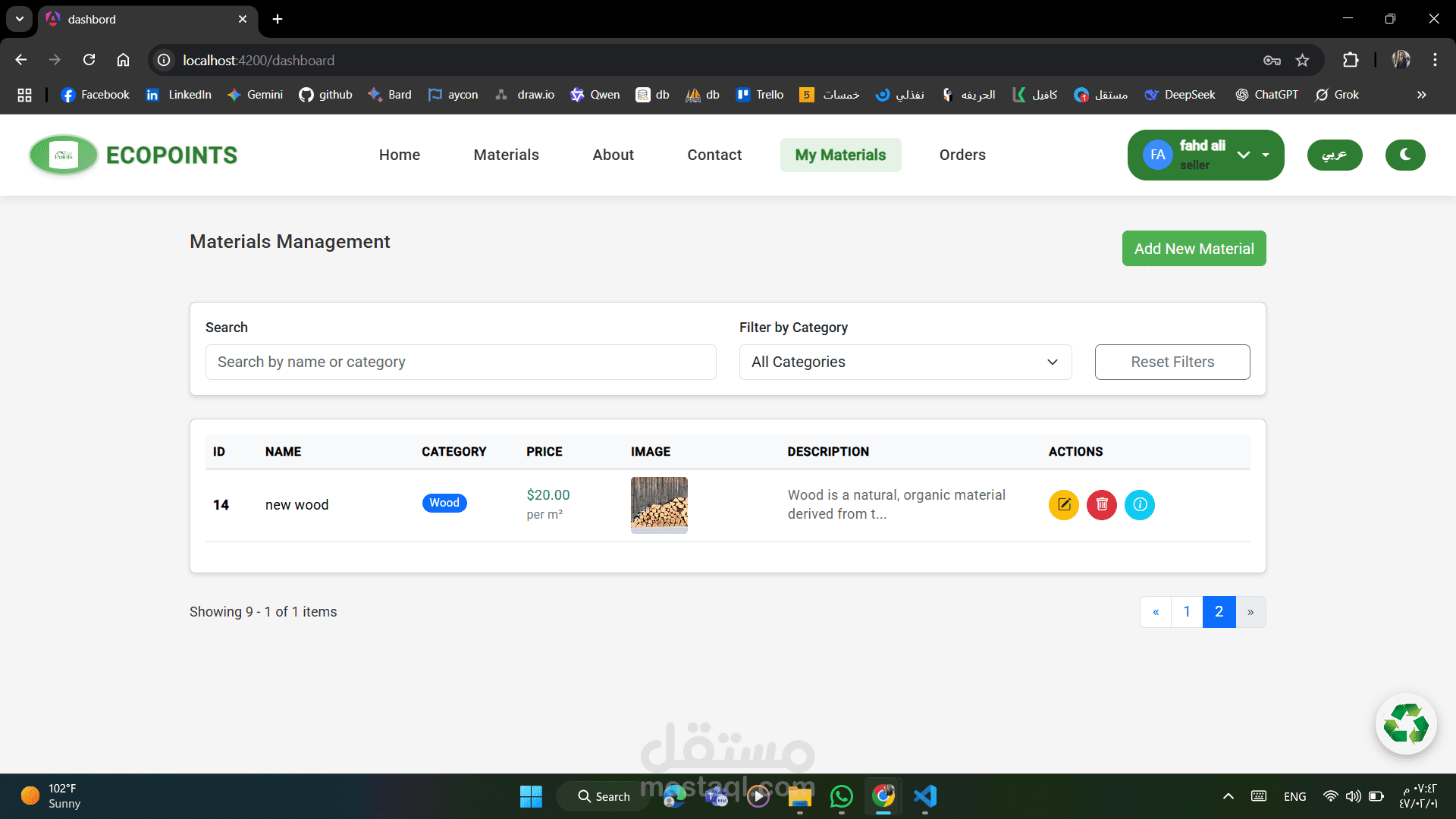This screenshot has height=819, width=1456.
Task: Open Windows Start menu
Action: [531, 796]
